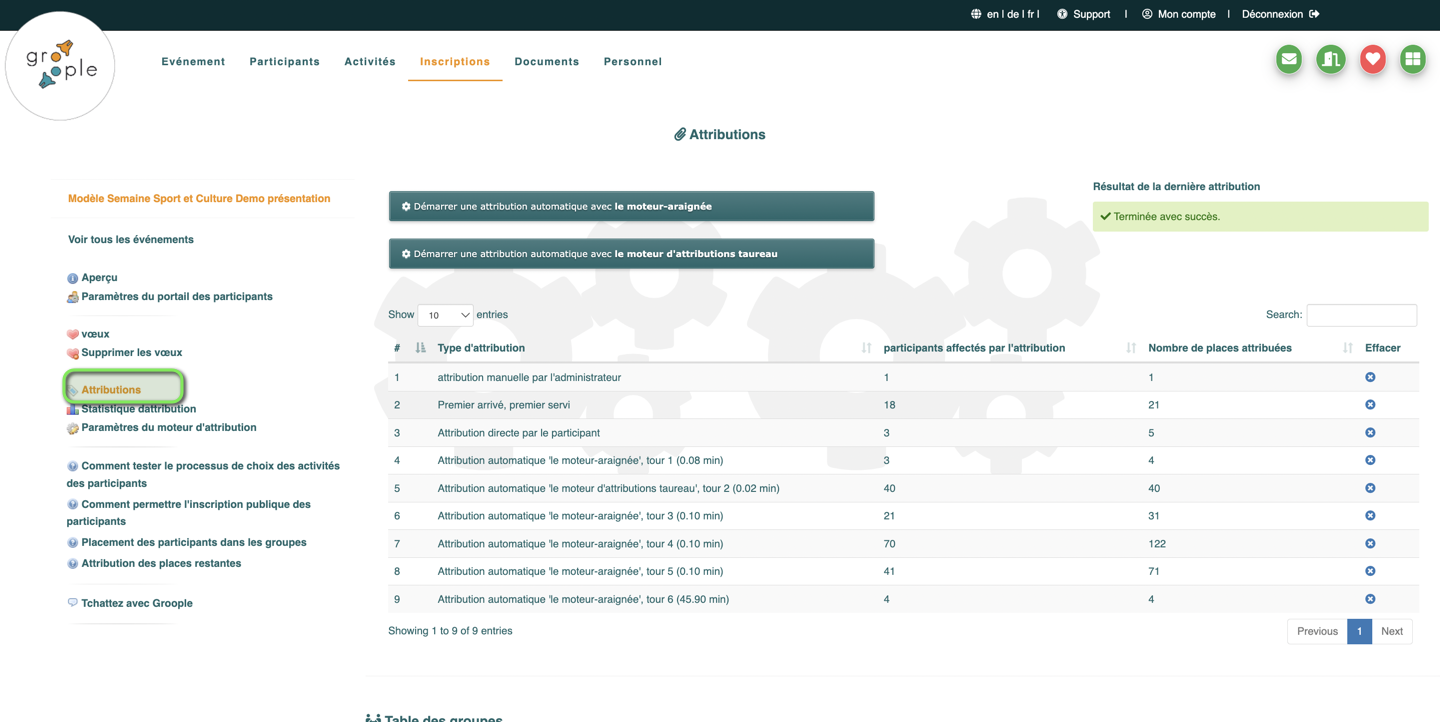Open Aperçu in sidebar
Screen dimensions: 1440x722
click(99, 278)
